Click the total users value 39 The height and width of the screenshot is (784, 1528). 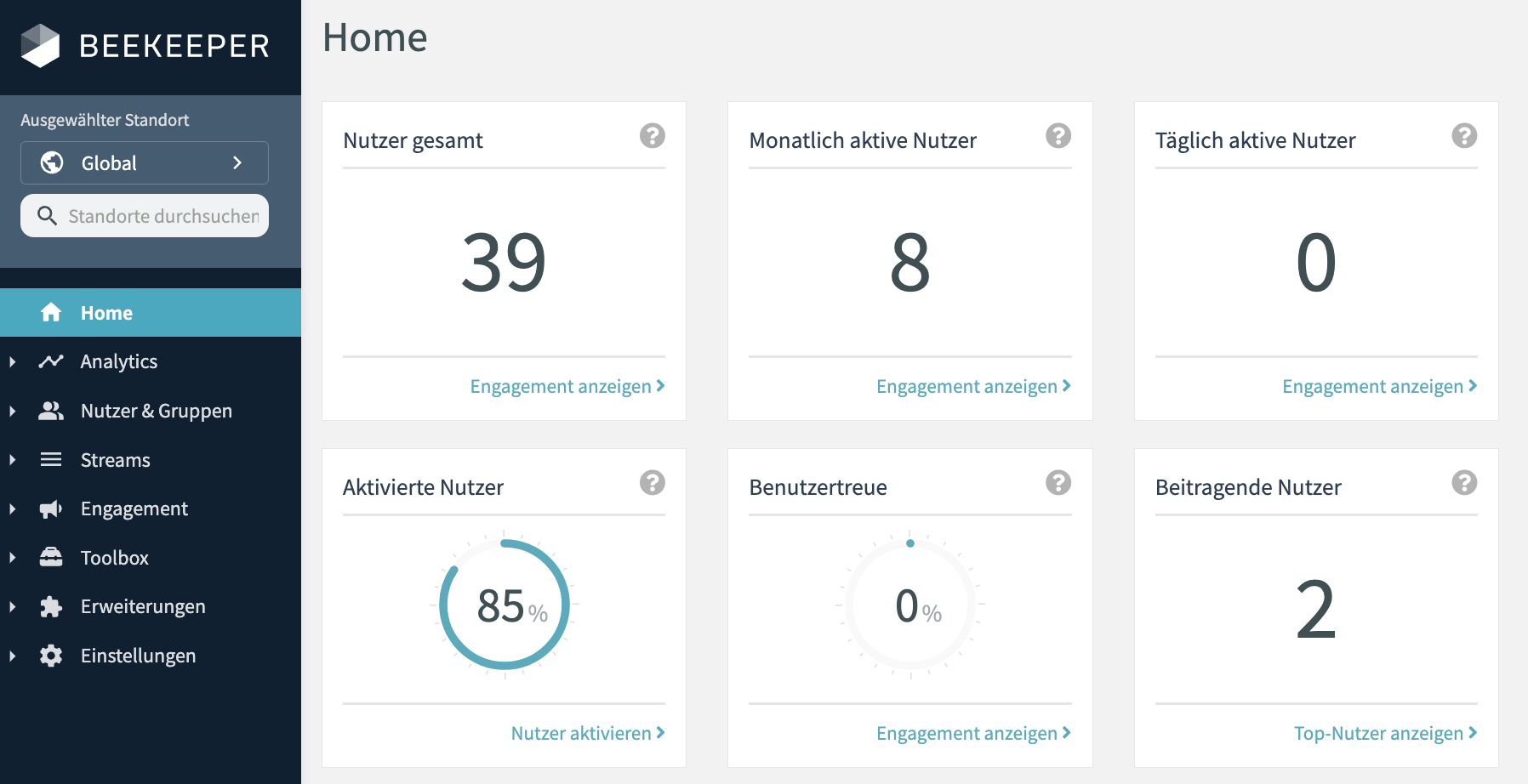point(504,263)
